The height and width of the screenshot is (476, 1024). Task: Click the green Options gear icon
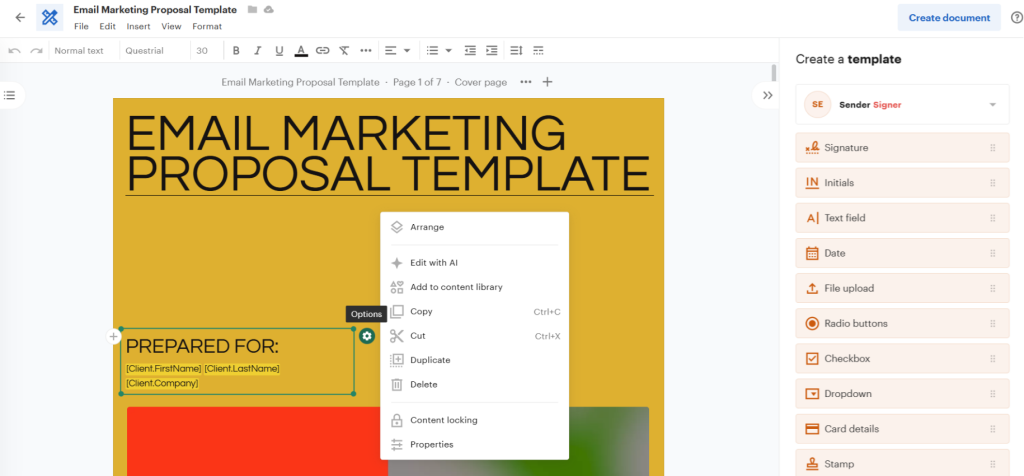pos(367,336)
